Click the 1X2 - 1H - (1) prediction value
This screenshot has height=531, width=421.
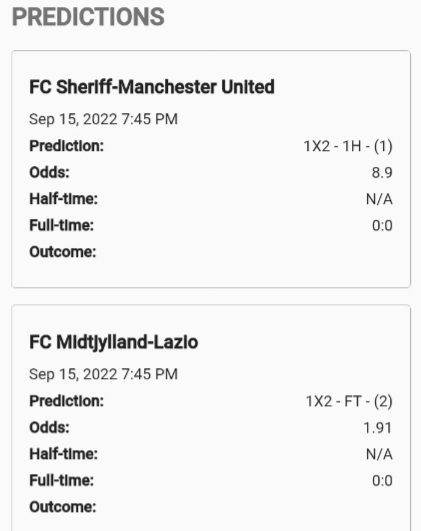coord(348,146)
